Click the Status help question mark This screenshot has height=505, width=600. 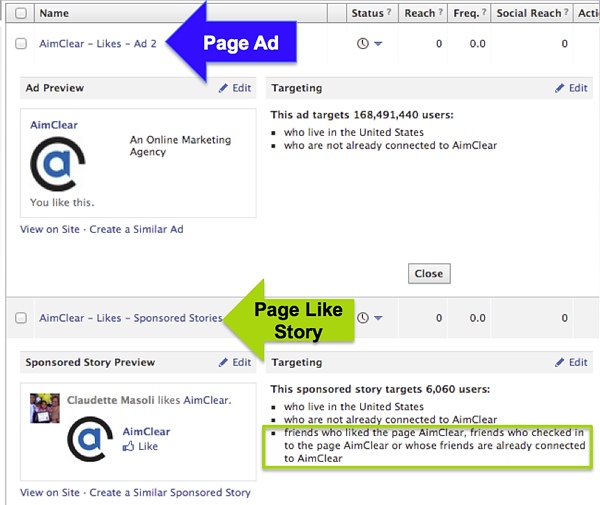[x=389, y=12]
